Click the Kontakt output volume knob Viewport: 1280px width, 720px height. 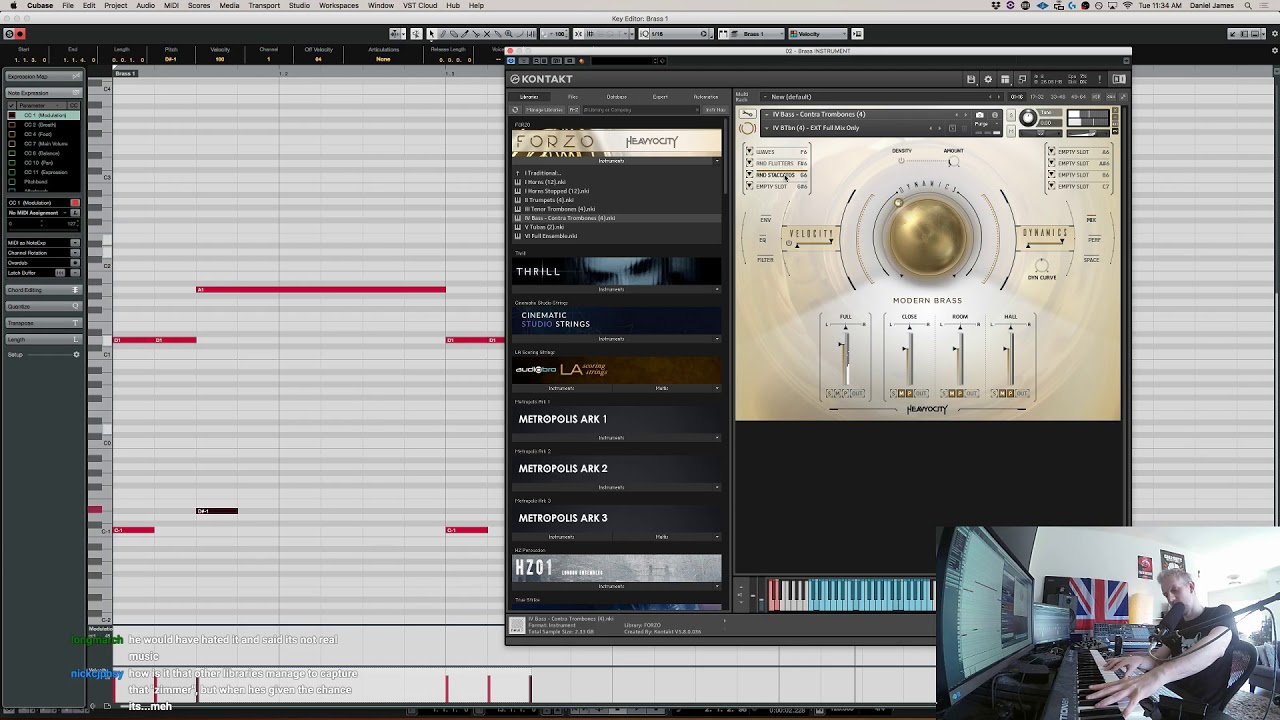pos(1028,117)
